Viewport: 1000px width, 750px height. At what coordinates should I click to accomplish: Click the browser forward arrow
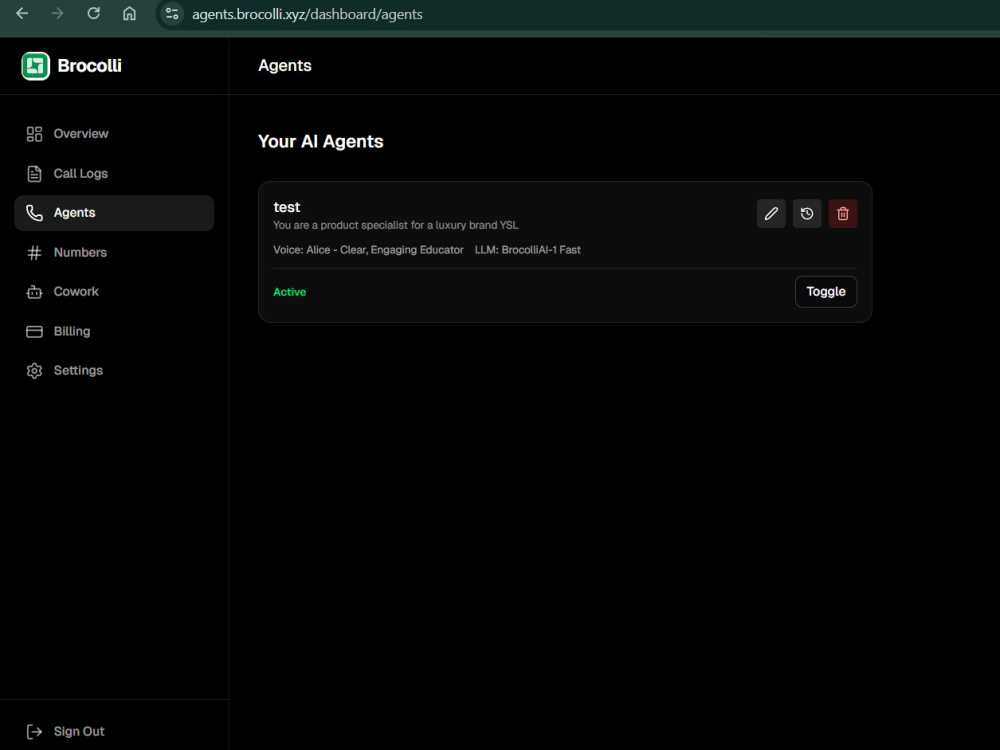[57, 13]
